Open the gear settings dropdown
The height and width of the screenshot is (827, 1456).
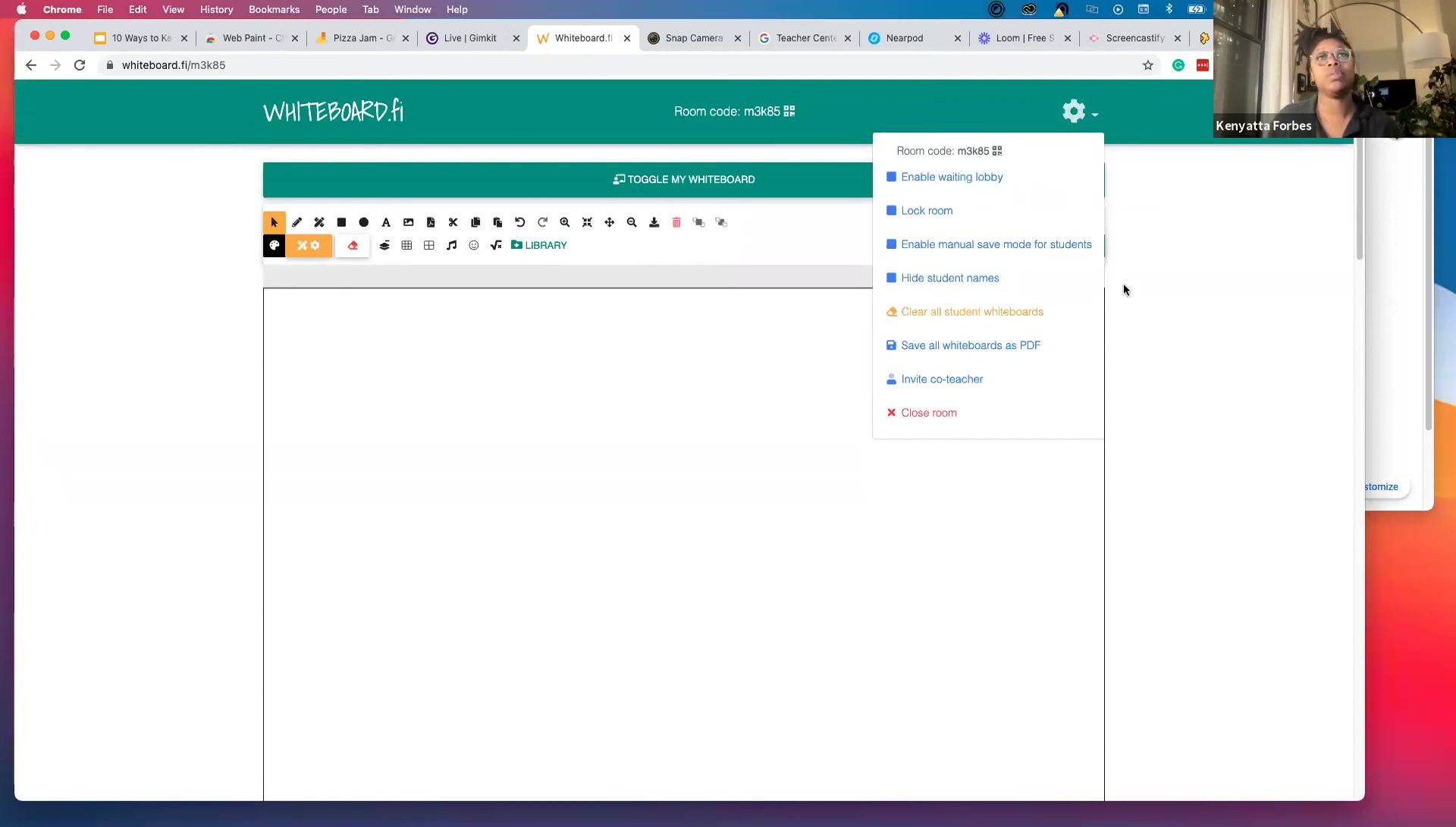1080,112
